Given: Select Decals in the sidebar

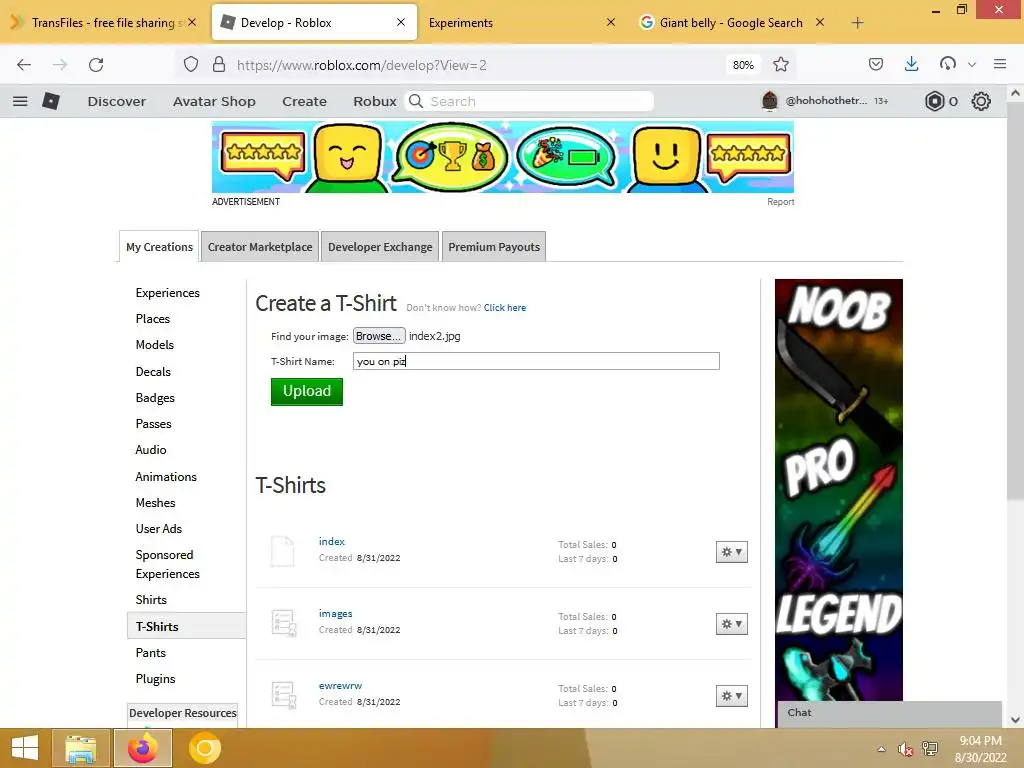Looking at the screenshot, I should [x=153, y=372].
